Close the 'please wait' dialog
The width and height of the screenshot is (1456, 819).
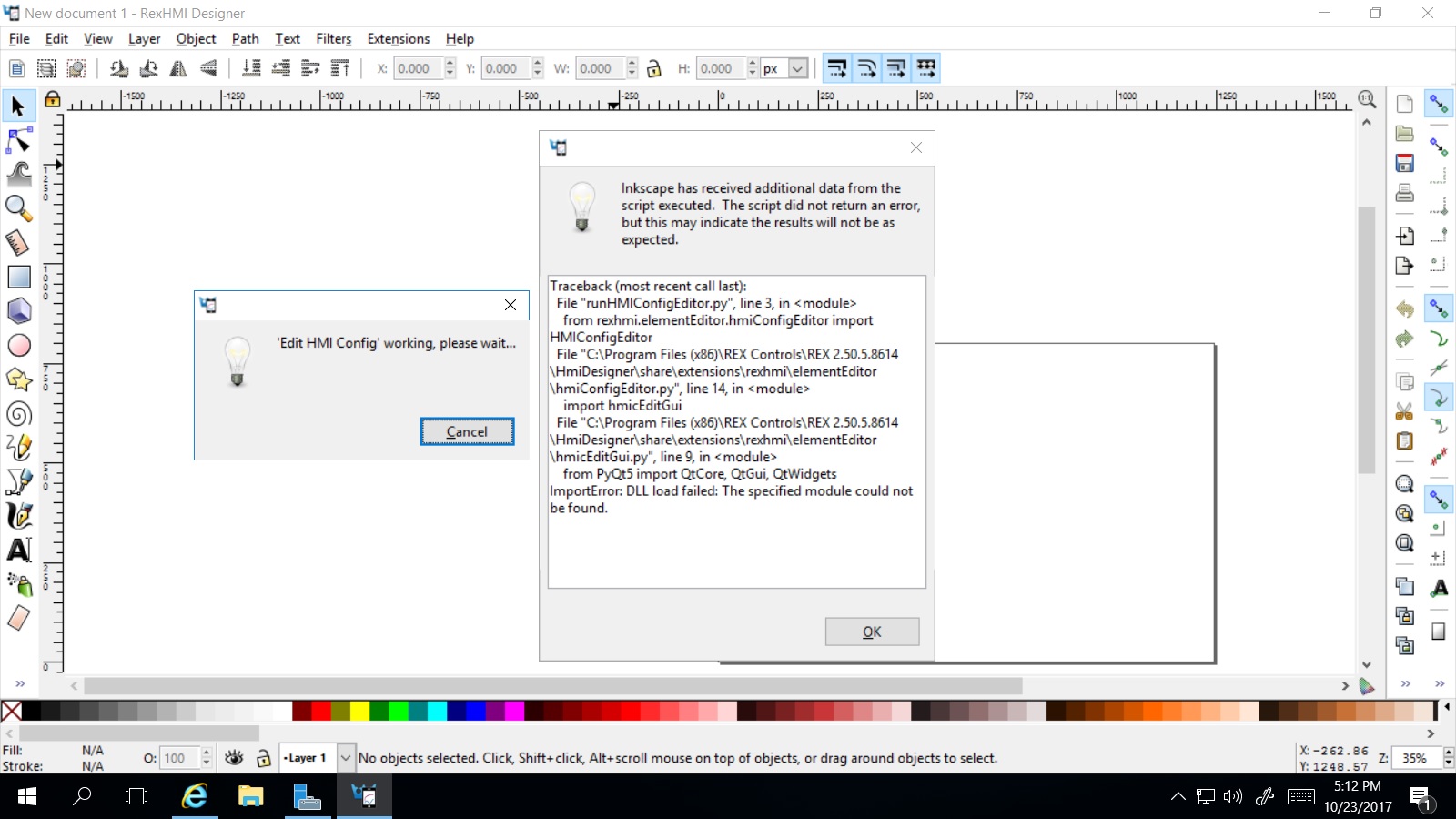pyautogui.click(x=511, y=305)
